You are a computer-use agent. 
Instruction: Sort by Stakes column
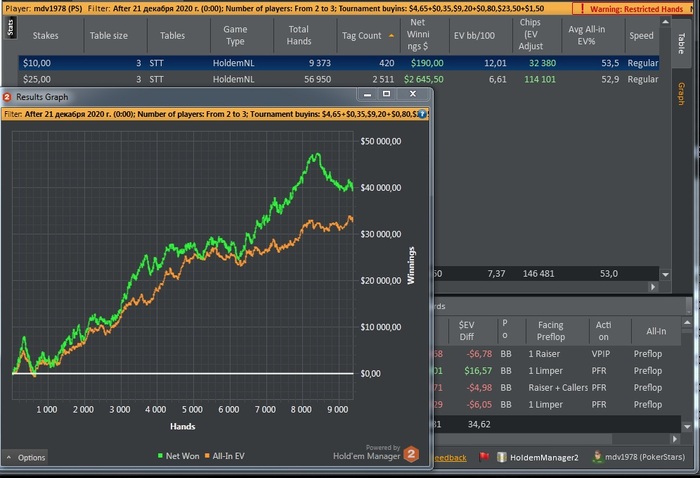click(x=46, y=36)
